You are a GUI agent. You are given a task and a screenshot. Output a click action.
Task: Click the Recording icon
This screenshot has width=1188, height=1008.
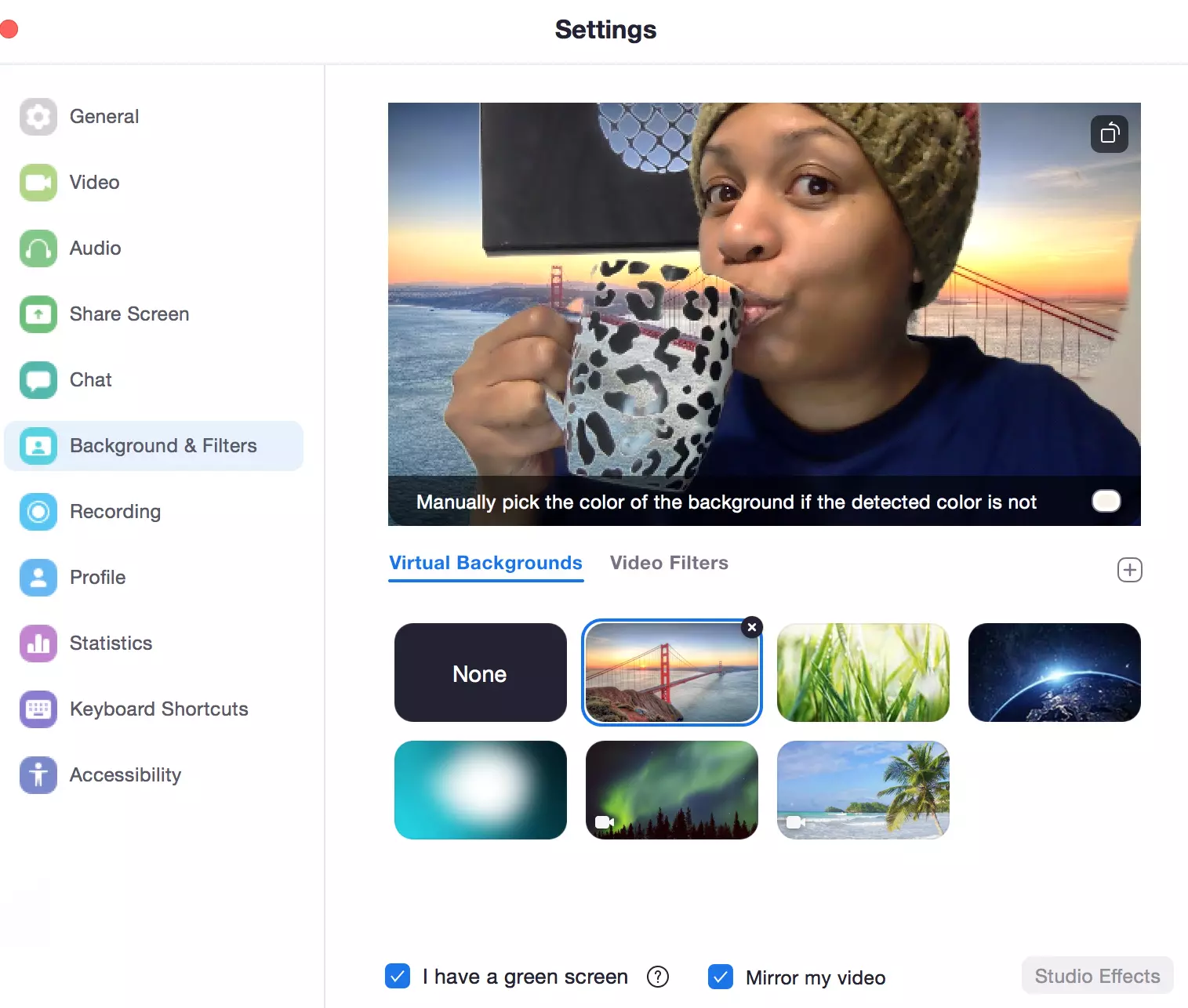click(x=38, y=512)
